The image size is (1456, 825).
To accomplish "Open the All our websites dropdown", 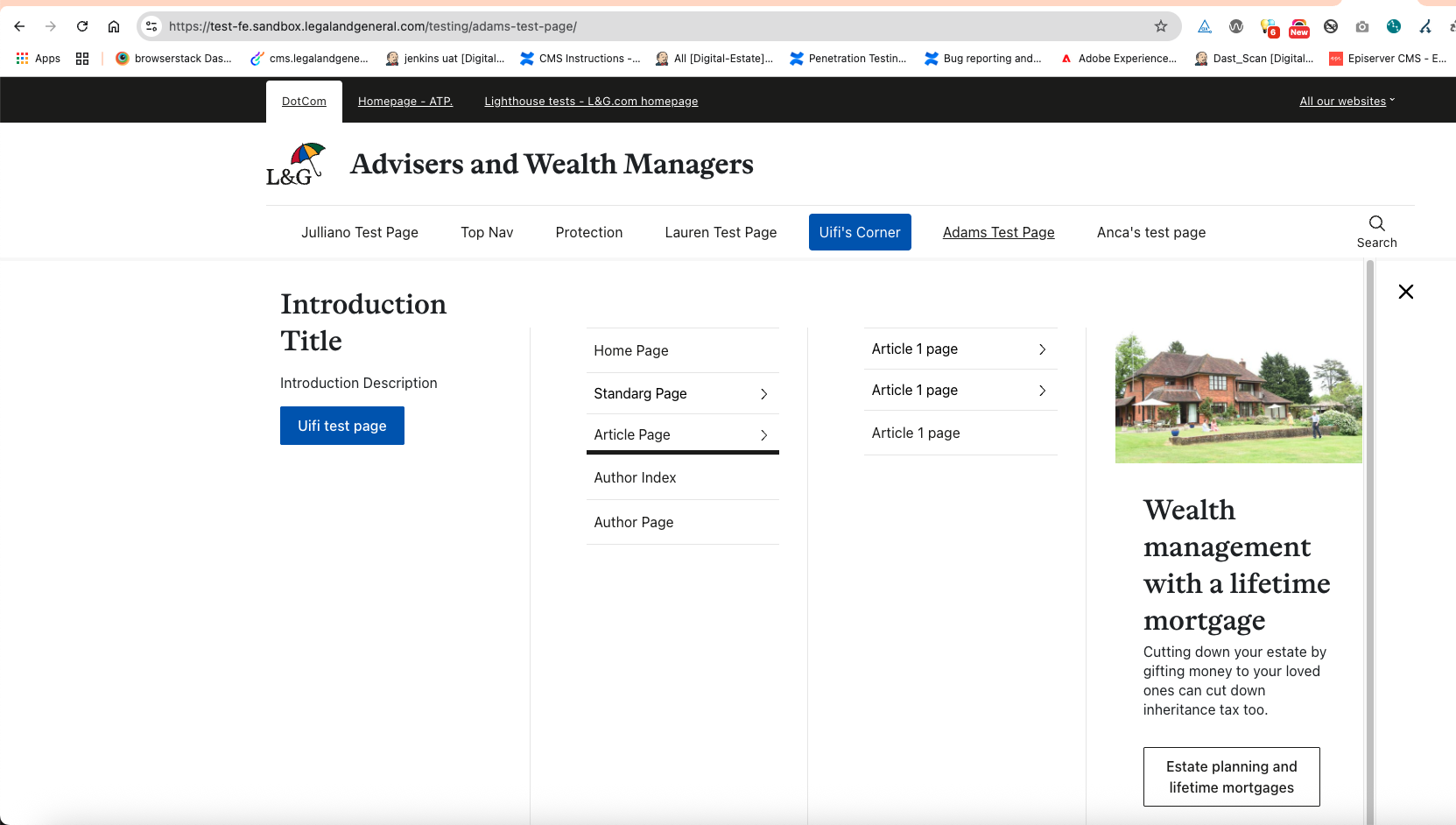I will click(1347, 102).
